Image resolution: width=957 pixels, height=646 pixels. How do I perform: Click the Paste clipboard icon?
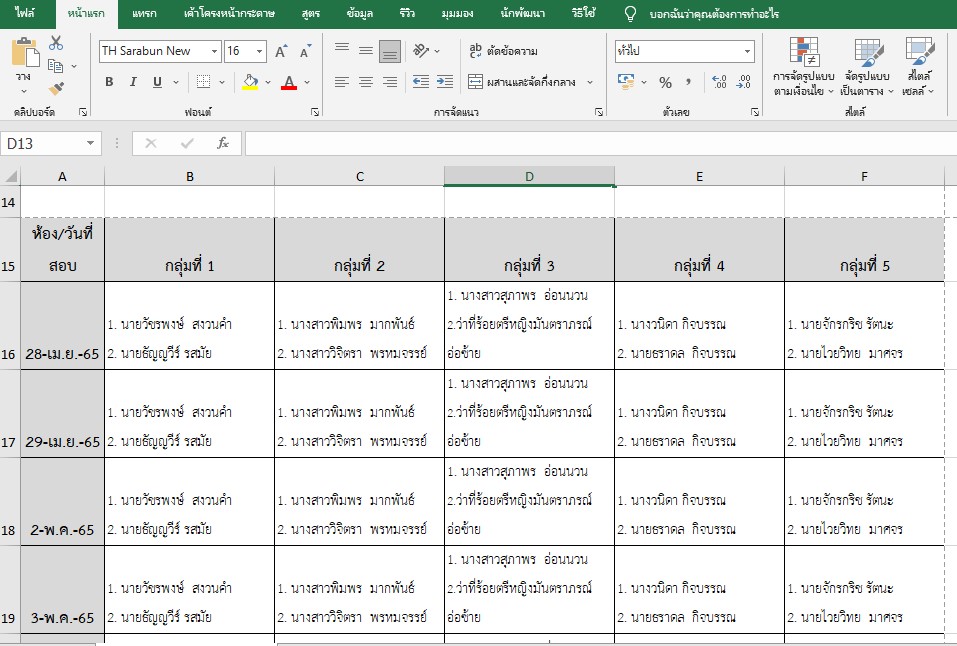point(25,53)
